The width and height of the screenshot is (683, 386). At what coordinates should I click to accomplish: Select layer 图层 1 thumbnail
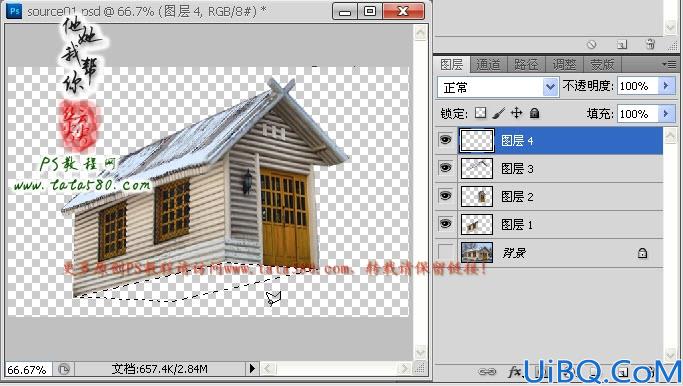coord(477,224)
